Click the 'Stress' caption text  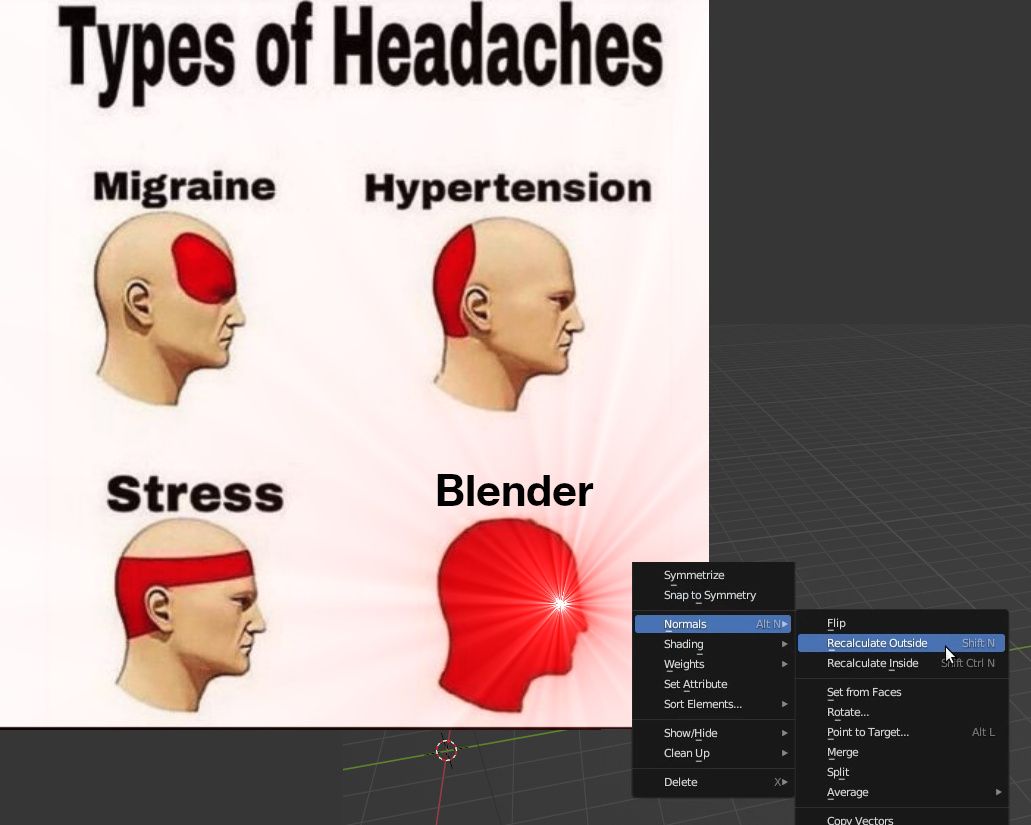tap(195, 494)
